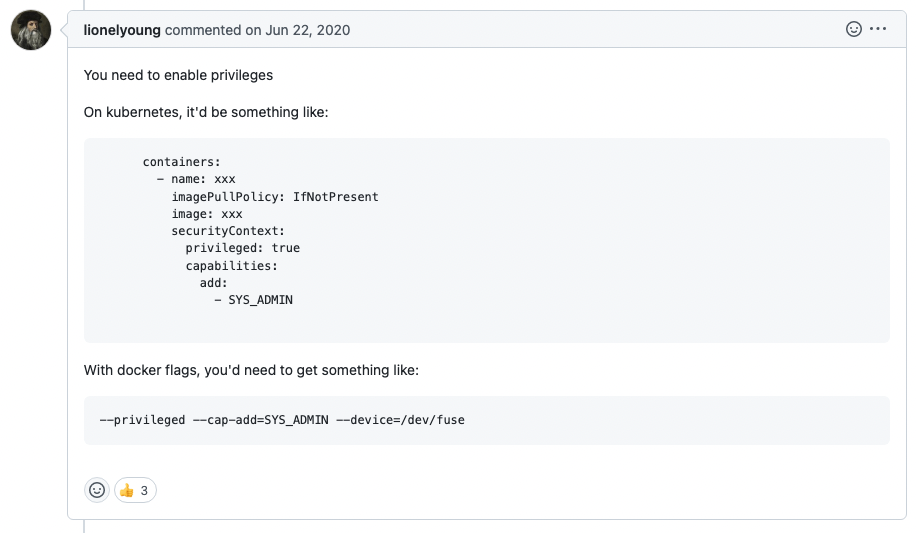
Task: Click "--privileged" in the docker flags block
Action: (142, 420)
